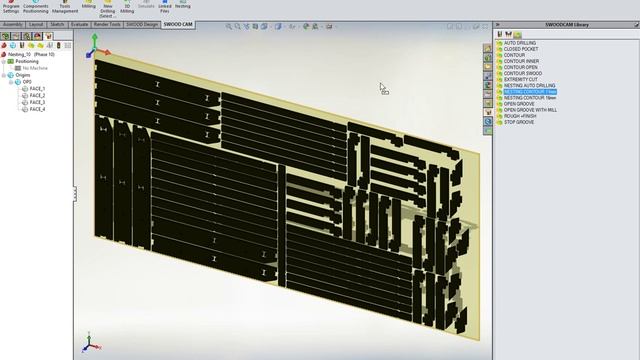Select OPEN GROOVE WITH MILL entry
Image resolution: width=640 pixels, height=360 pixels.
coord(530,110)
